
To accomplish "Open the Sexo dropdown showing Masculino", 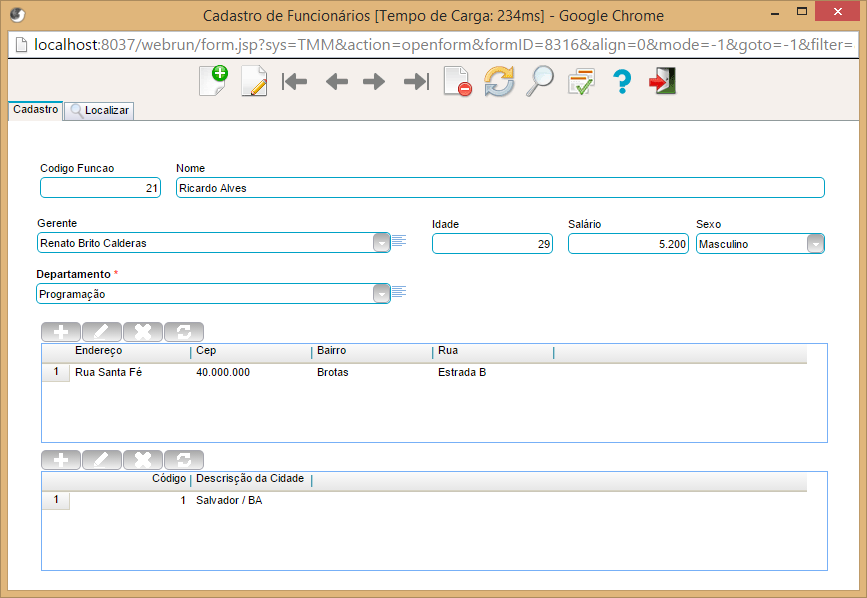I will pyautogui.click(x=815, y=243).
